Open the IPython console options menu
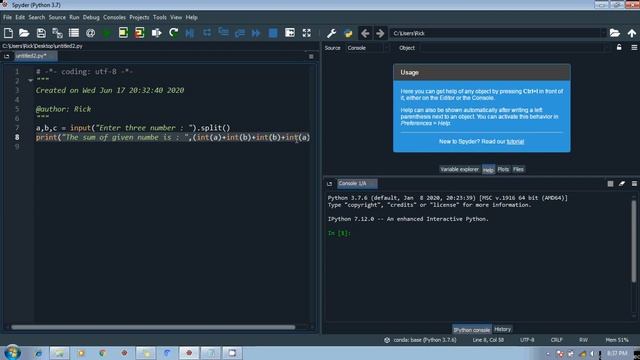The image size is (640, 360). [x=634, y=184]
